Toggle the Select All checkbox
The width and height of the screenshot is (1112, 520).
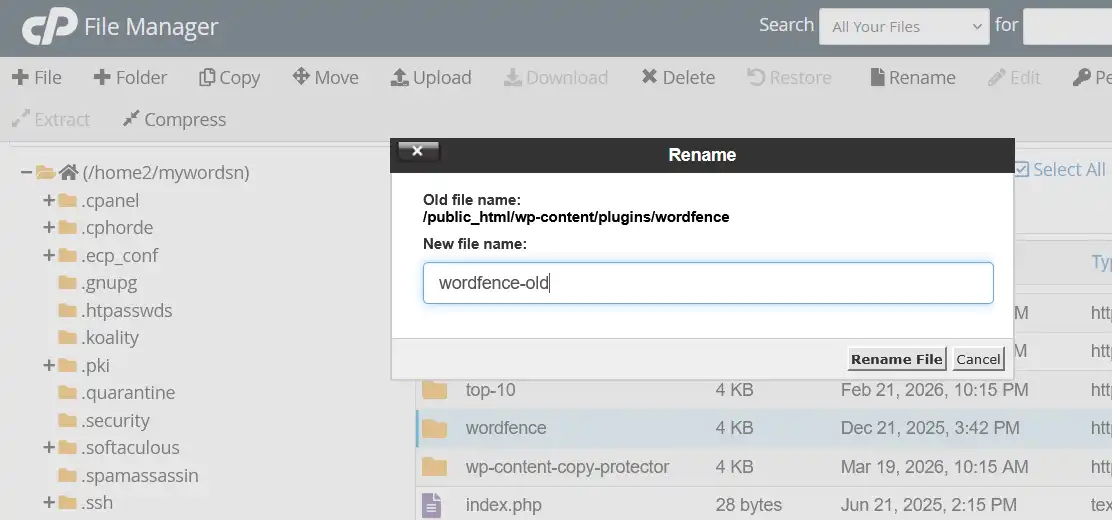1021,170
